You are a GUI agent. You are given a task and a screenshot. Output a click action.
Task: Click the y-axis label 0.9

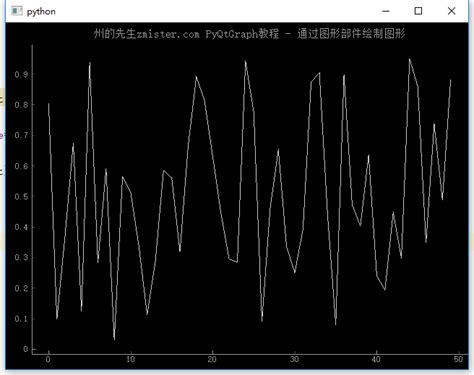click(21, 74)
